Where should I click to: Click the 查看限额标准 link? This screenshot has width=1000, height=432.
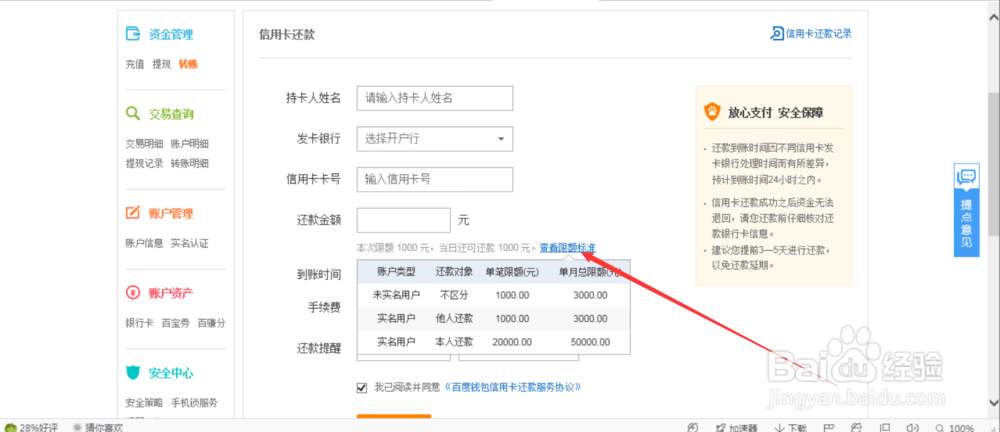tap(568, 248)
